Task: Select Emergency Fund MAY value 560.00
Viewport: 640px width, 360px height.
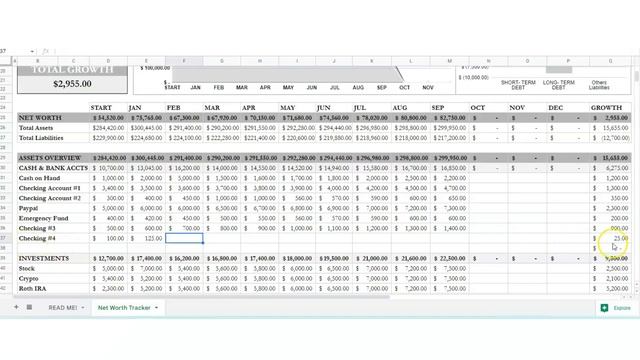Action: [x=297, y=218]
